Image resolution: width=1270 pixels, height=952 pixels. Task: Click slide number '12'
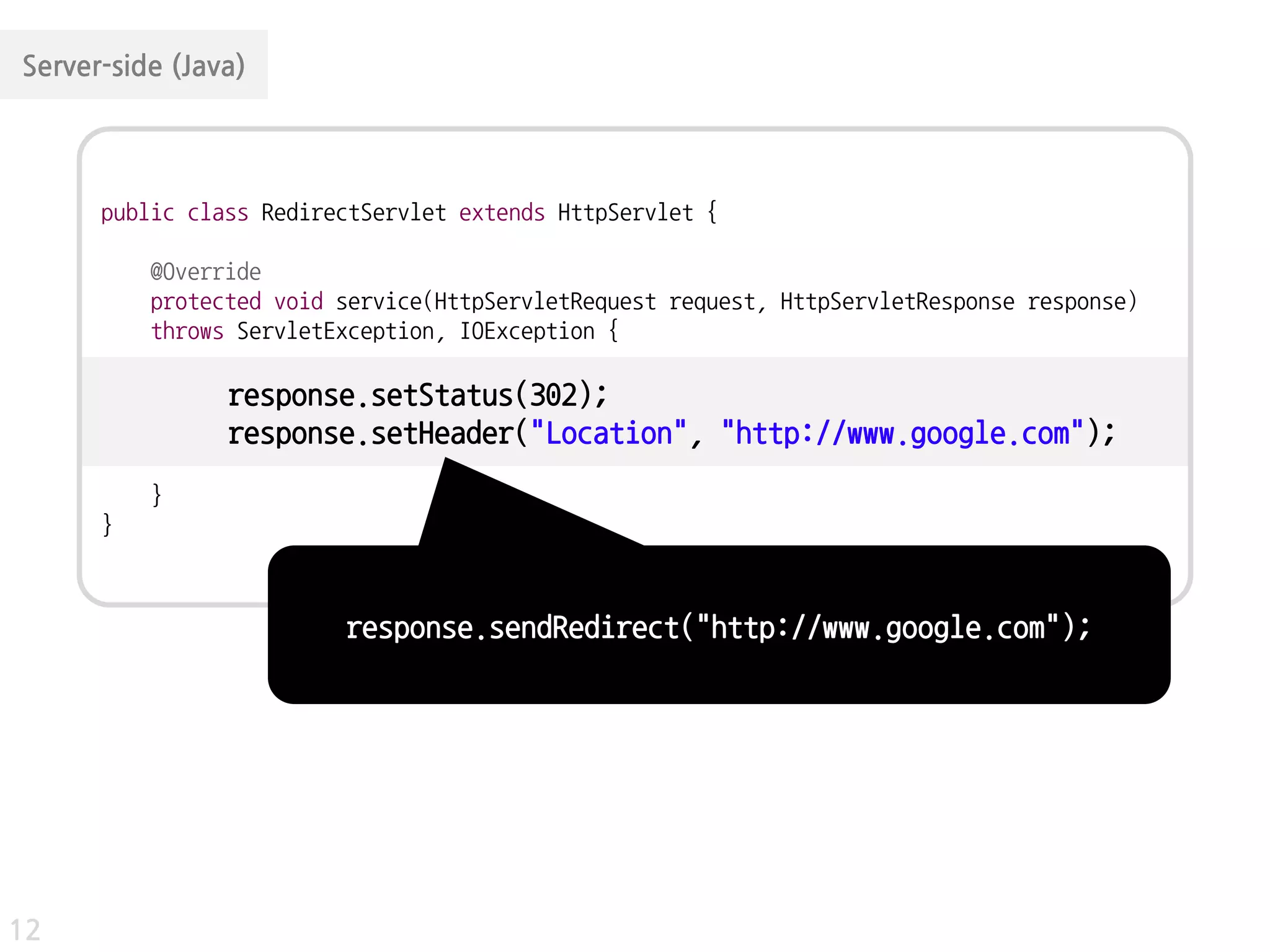pyautogui.click(x=25, y=930)
